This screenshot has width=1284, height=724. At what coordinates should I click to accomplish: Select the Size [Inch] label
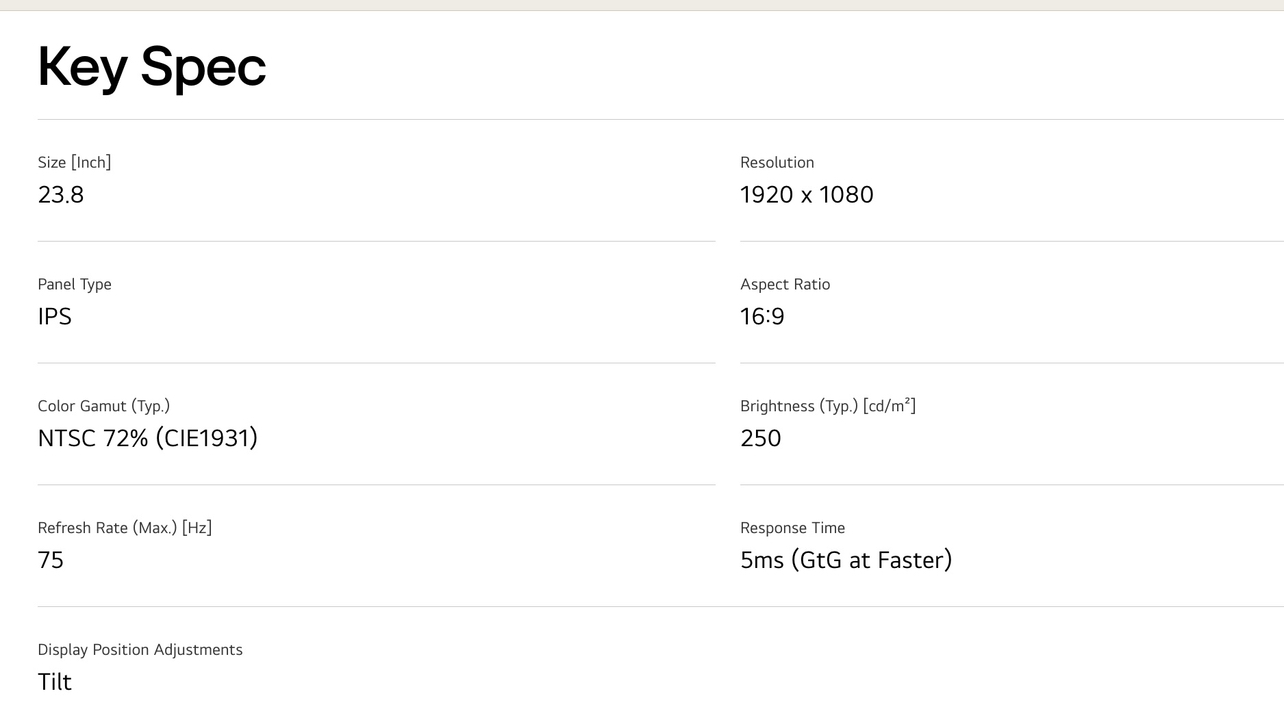click(x=74, y=162)
